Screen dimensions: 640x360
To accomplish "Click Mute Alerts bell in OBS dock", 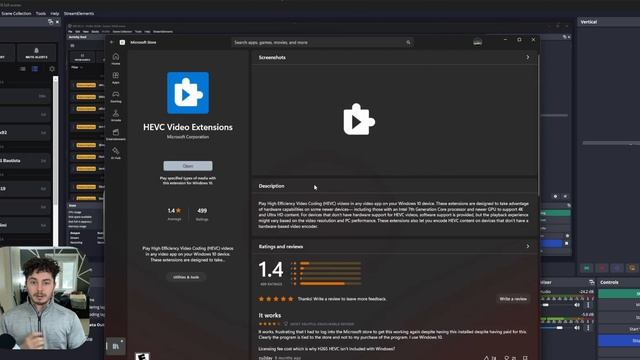I will [x=36, y=53].
